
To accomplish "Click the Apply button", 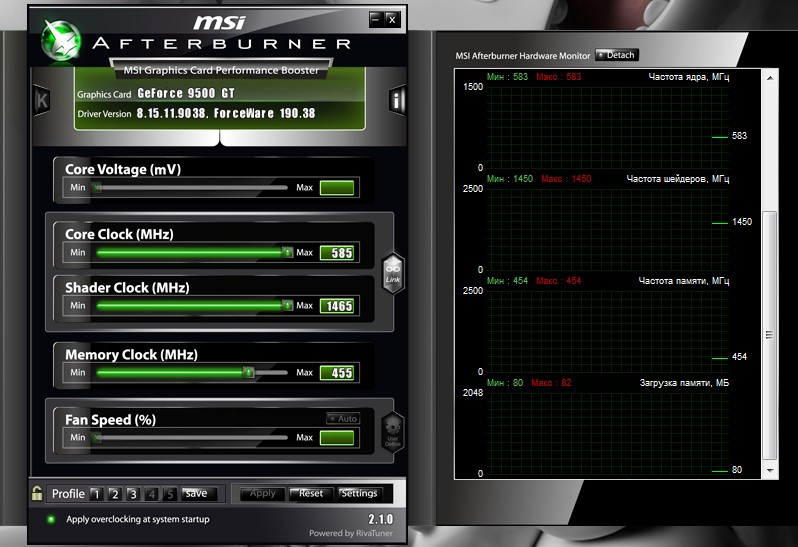I will click(262, 493).
